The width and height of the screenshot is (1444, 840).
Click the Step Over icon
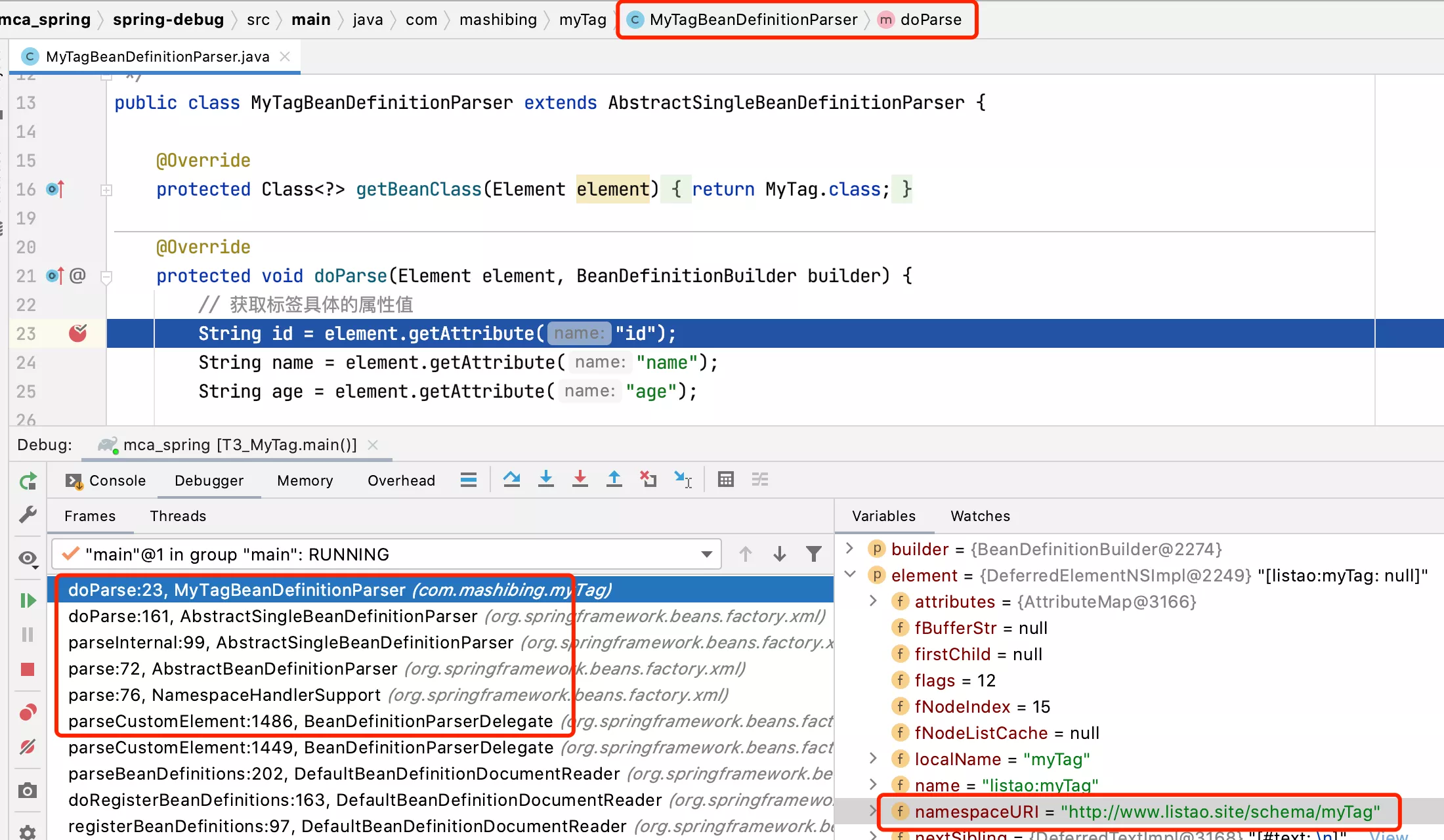pyautogui.click(x=511, y=480)
